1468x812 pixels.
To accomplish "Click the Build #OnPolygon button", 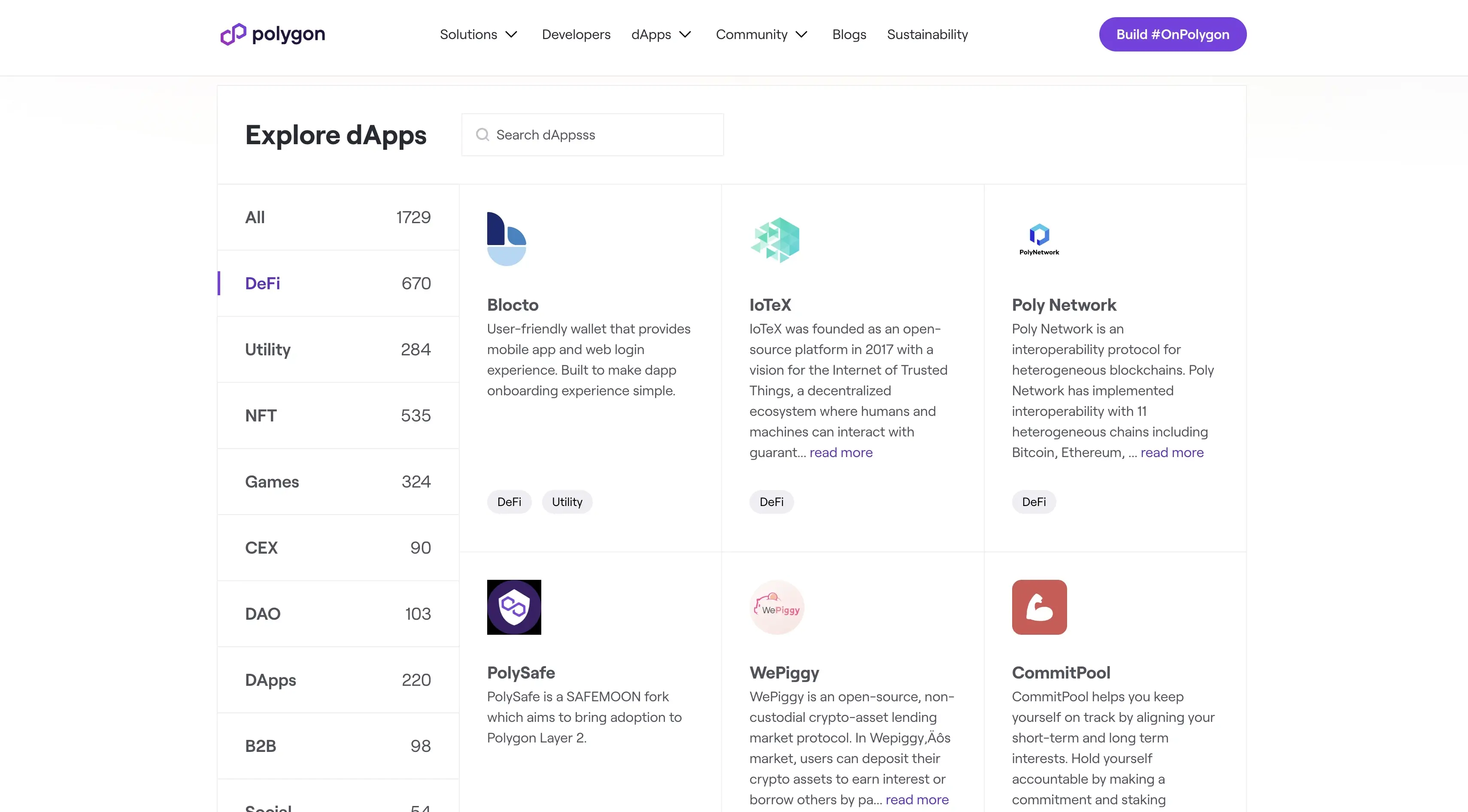I will [1172, 34].
